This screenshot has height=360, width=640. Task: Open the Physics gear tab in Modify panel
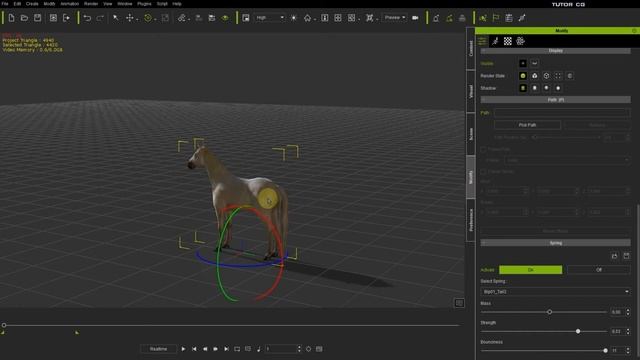pos(520,41)
